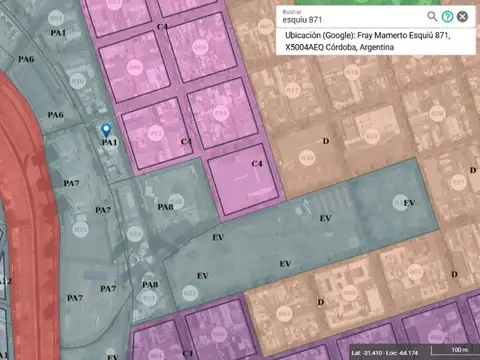
Task: Click parcel circle 001 above top PA1 label
Action: click(x=56, y=18)
